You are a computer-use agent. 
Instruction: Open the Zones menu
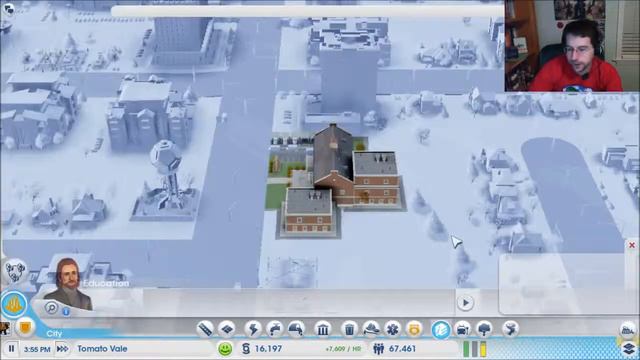(227, 329)
